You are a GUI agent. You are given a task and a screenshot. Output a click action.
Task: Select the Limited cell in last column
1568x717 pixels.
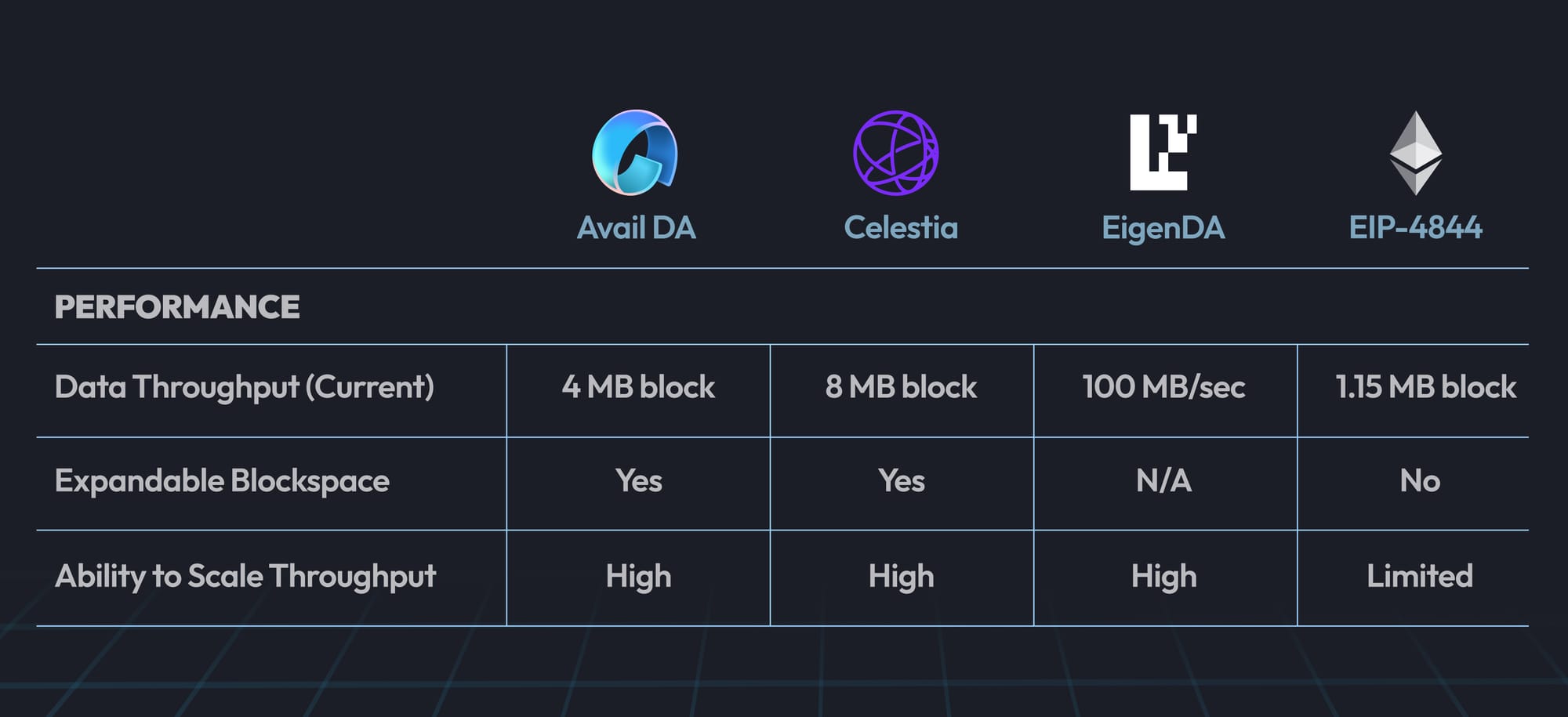tap(1420, 577)
